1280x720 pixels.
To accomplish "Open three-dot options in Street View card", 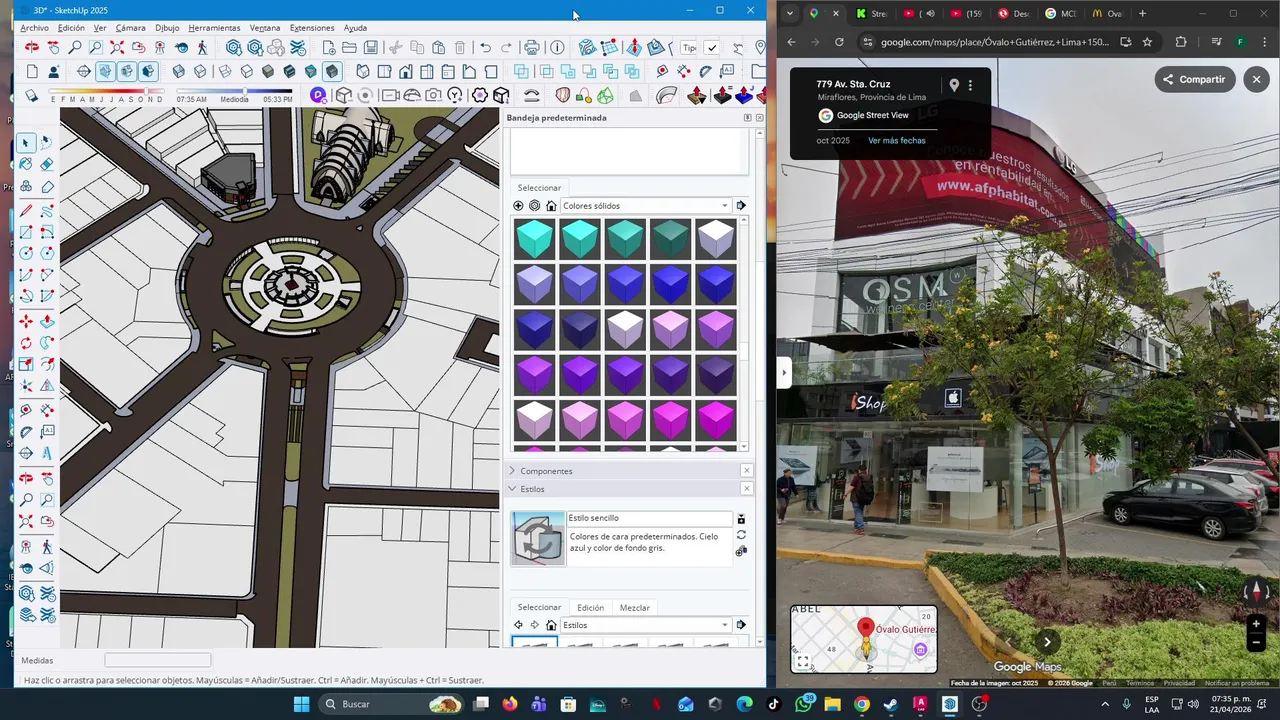I will (970, 86).
